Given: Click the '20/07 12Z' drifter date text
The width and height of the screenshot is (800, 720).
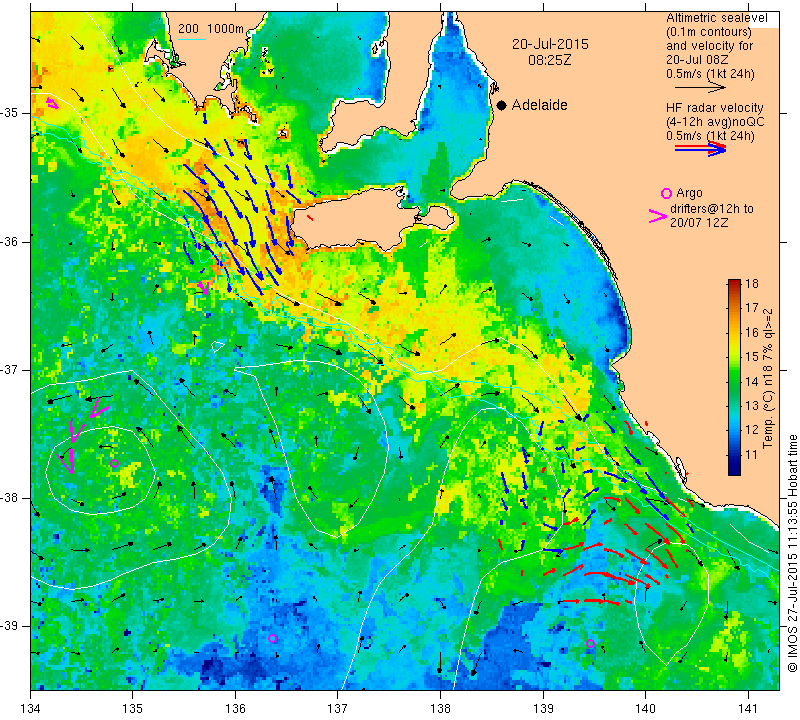Looking at the screenshot, I should [699, 223].
